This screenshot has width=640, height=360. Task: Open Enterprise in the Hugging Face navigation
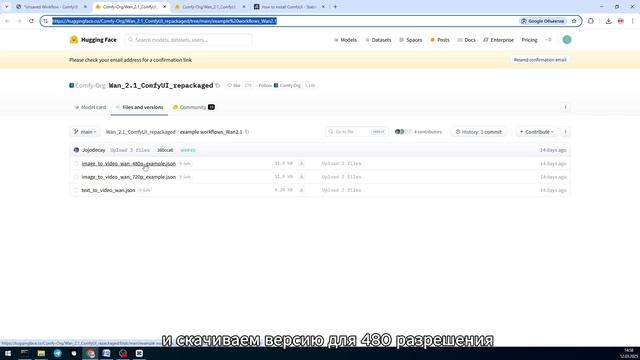point(498,40)
